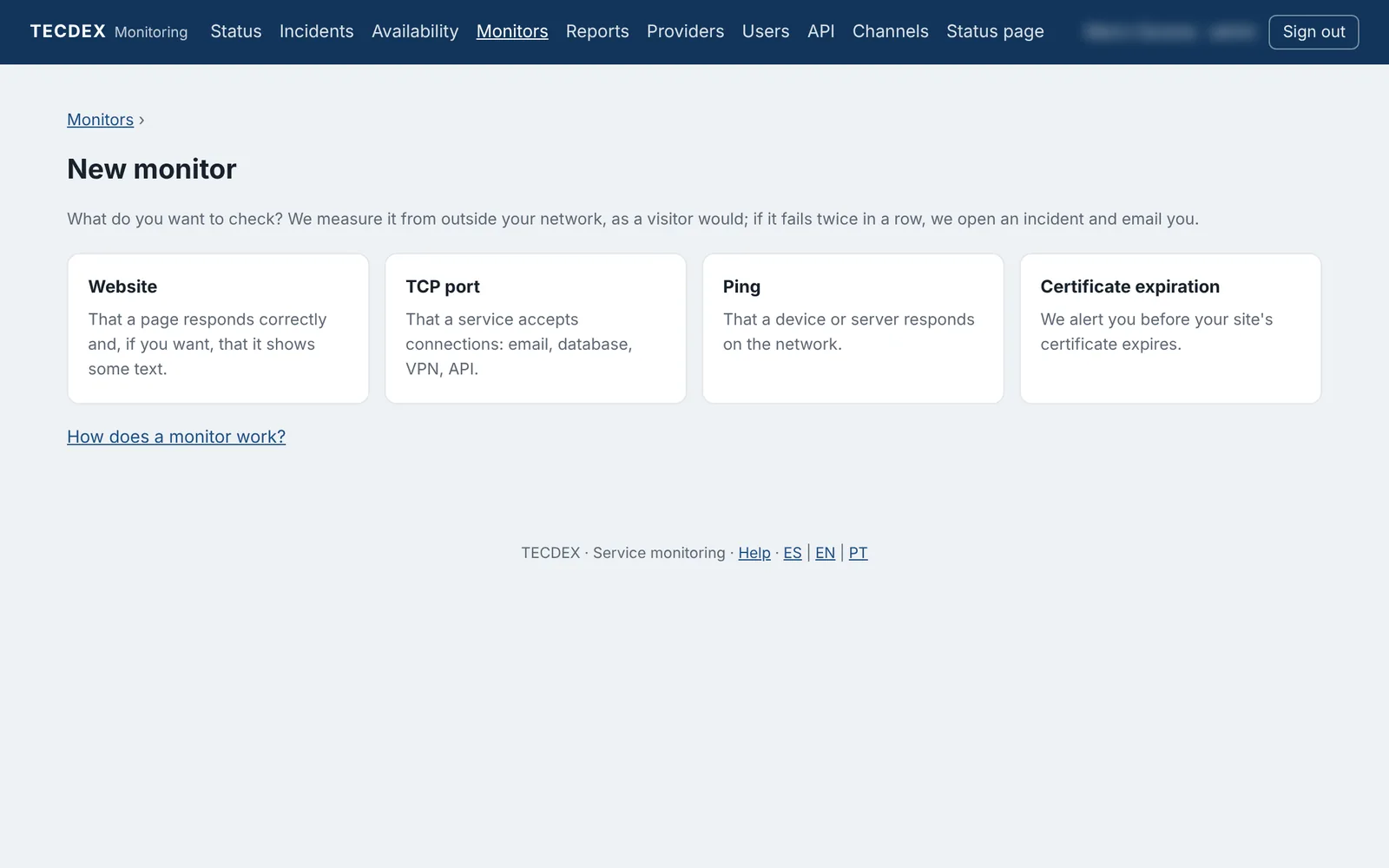Go to Providers in the navbar
Image resolution: width=1389 pixels, height=868 pixels.
click(x=685, y=31)
